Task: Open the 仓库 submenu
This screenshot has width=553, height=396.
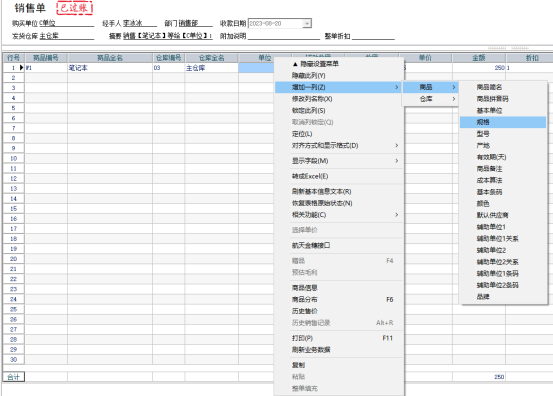Action: [431, 99]
